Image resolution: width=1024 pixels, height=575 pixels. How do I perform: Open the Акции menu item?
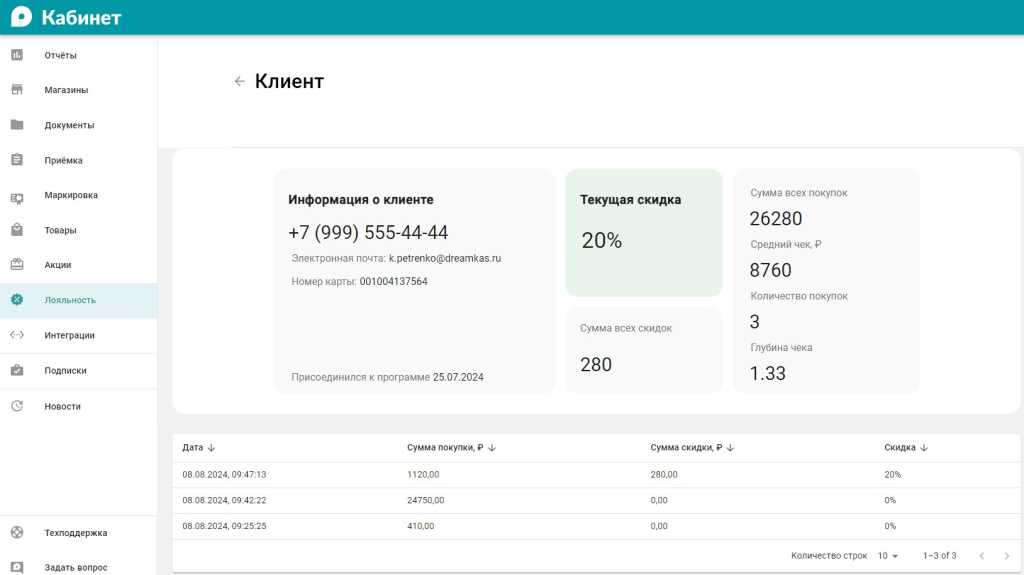[78, 265]
